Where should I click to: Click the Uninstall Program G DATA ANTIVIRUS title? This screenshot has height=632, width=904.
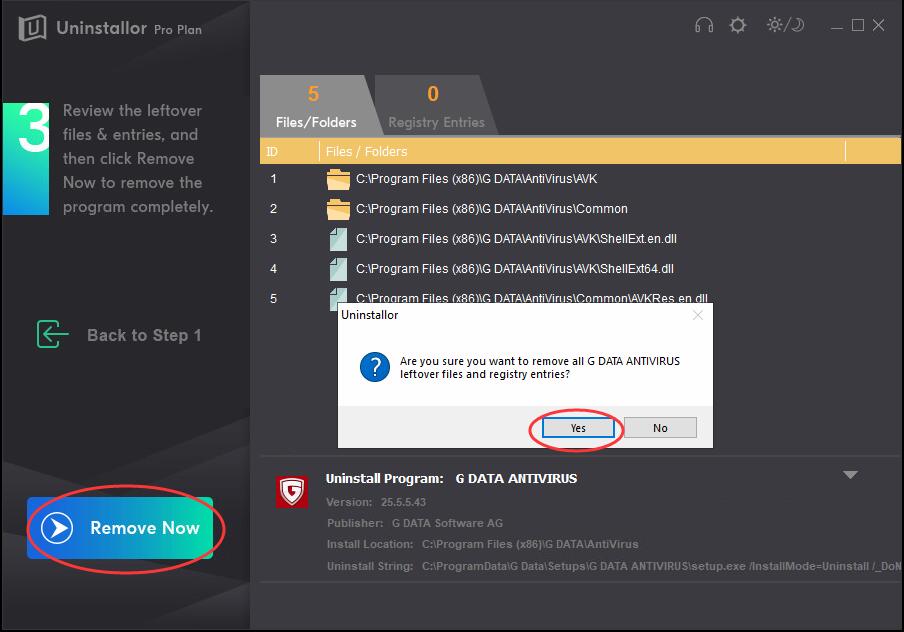tap(451, 479)
